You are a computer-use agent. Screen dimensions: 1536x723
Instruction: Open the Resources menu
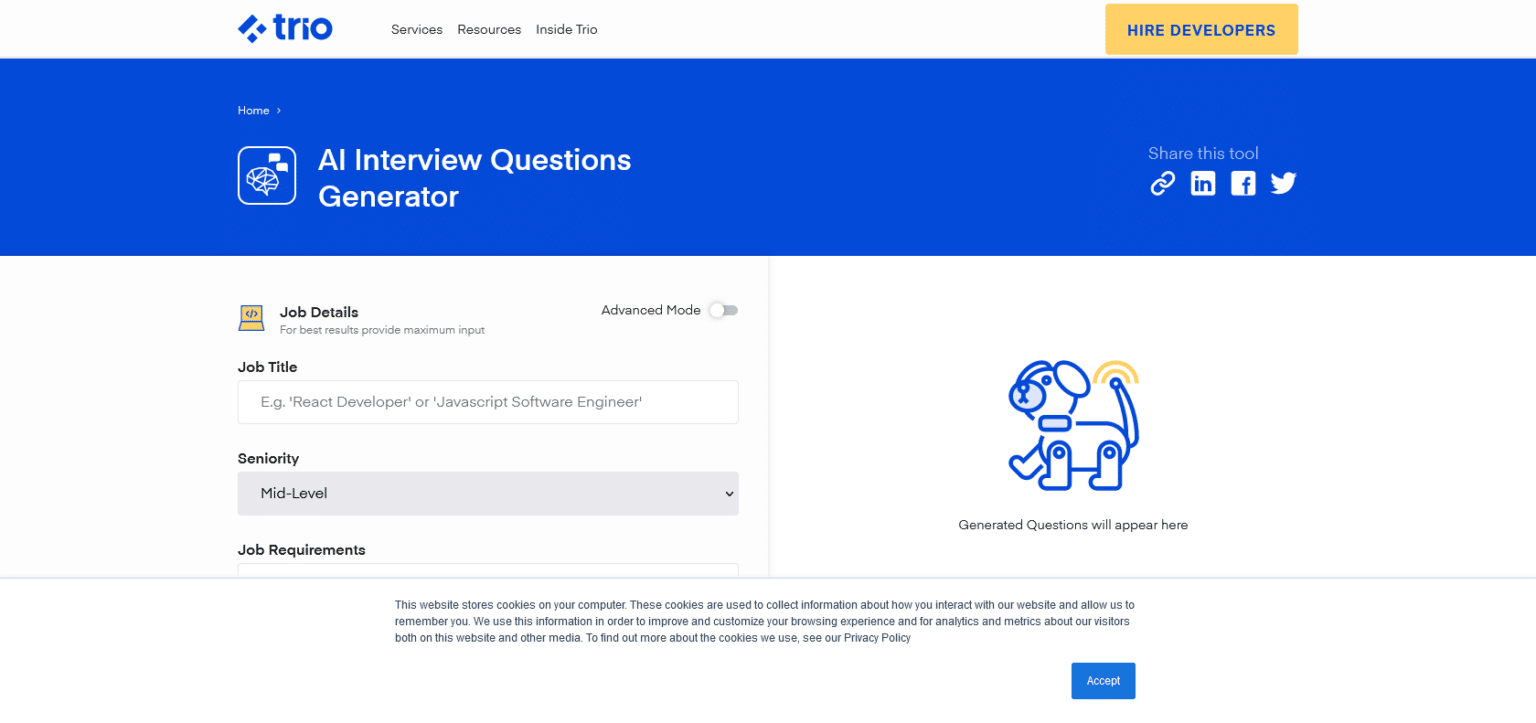(489, 29)
